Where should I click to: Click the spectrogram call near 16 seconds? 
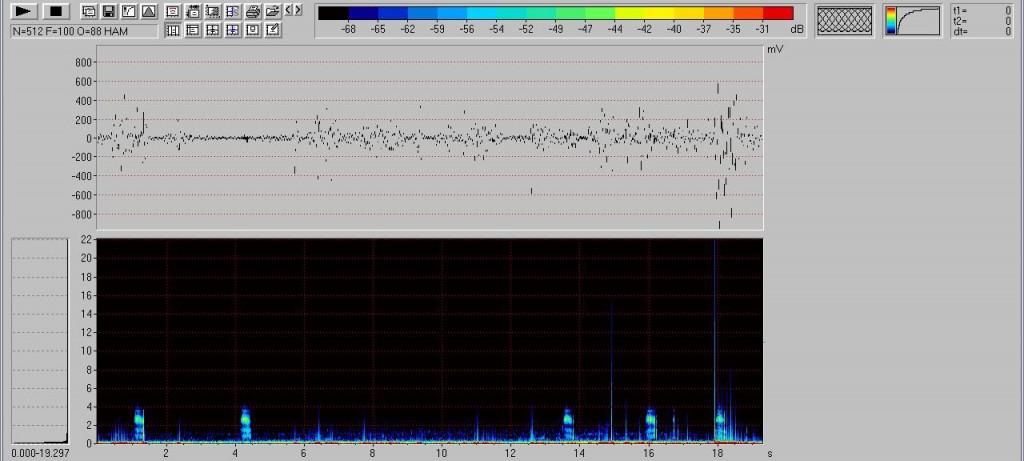(650, 424)
